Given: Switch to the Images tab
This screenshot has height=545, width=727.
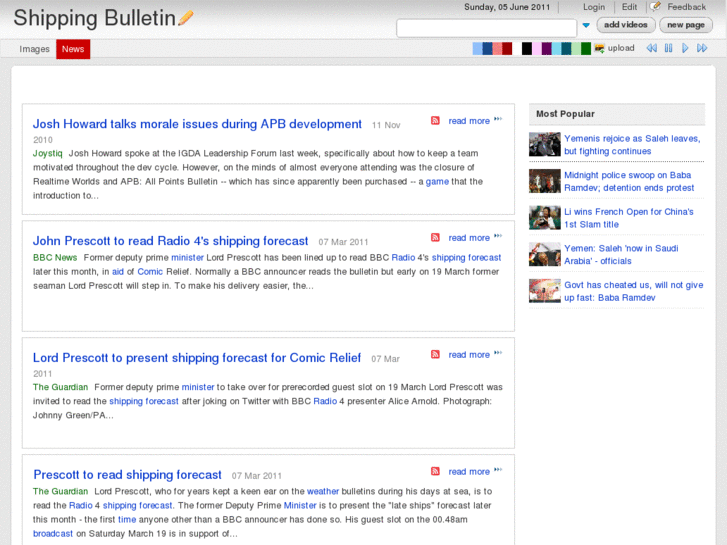Looking at the screenshot, I should [34, 49].
